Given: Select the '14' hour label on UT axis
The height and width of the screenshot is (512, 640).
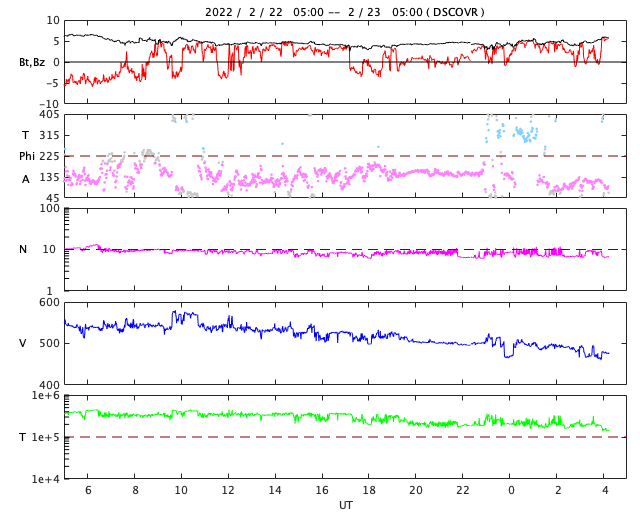Looking at the screenshot, I should [275, 490].
